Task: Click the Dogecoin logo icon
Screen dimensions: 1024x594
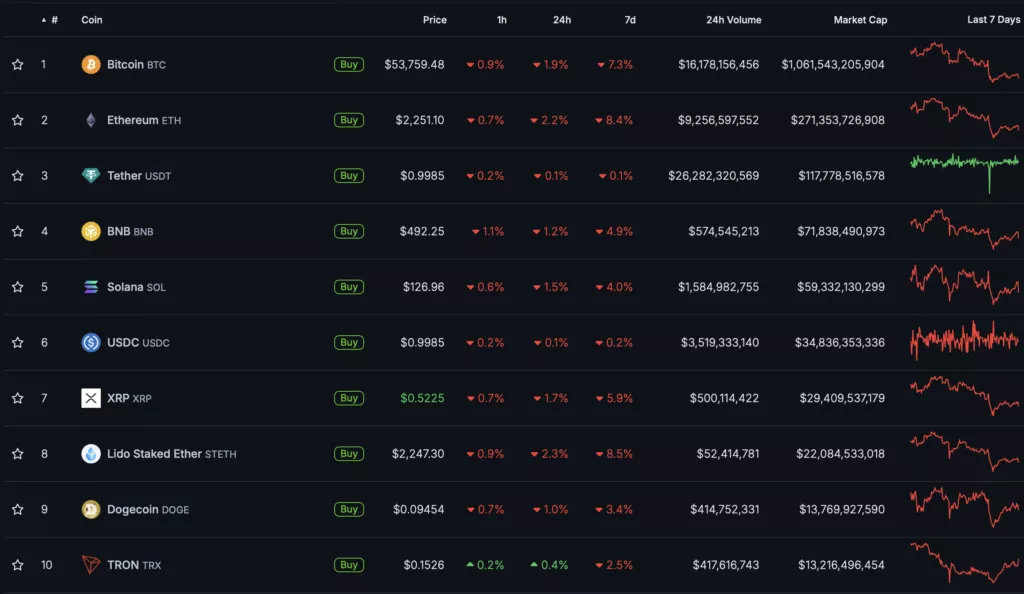Action: pos(91,509)
